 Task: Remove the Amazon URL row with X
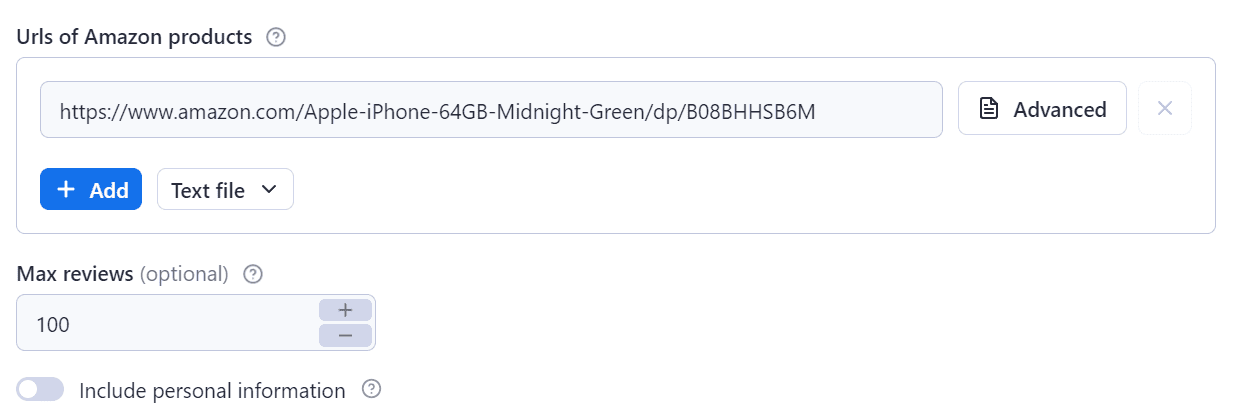pos(1164,108)
